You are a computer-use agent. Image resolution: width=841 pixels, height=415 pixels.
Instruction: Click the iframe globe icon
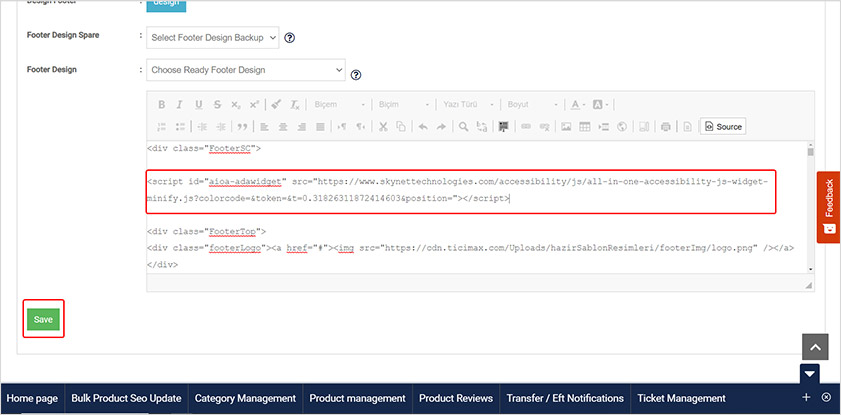[x=622, y=127]
